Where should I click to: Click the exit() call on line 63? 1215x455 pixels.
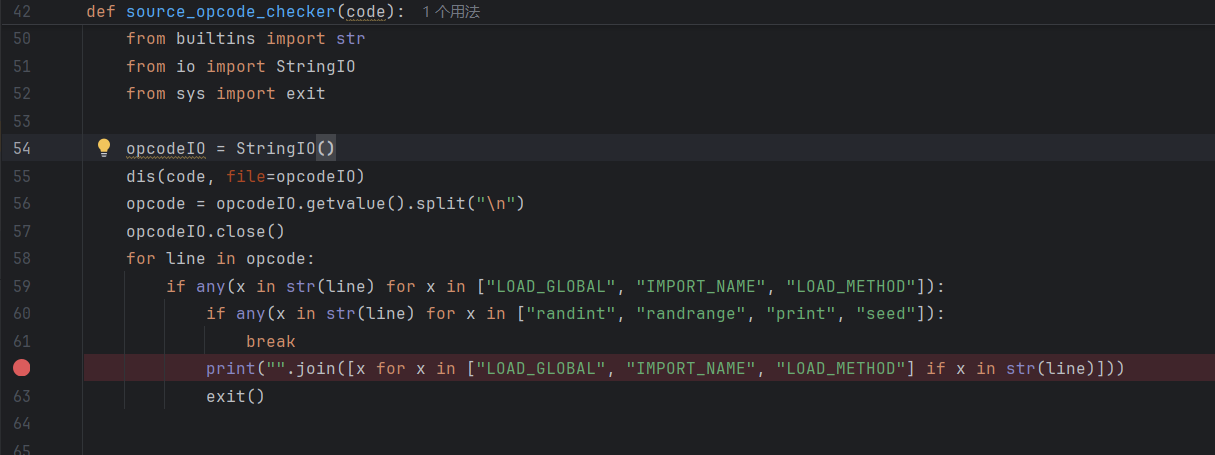point(235,396)
